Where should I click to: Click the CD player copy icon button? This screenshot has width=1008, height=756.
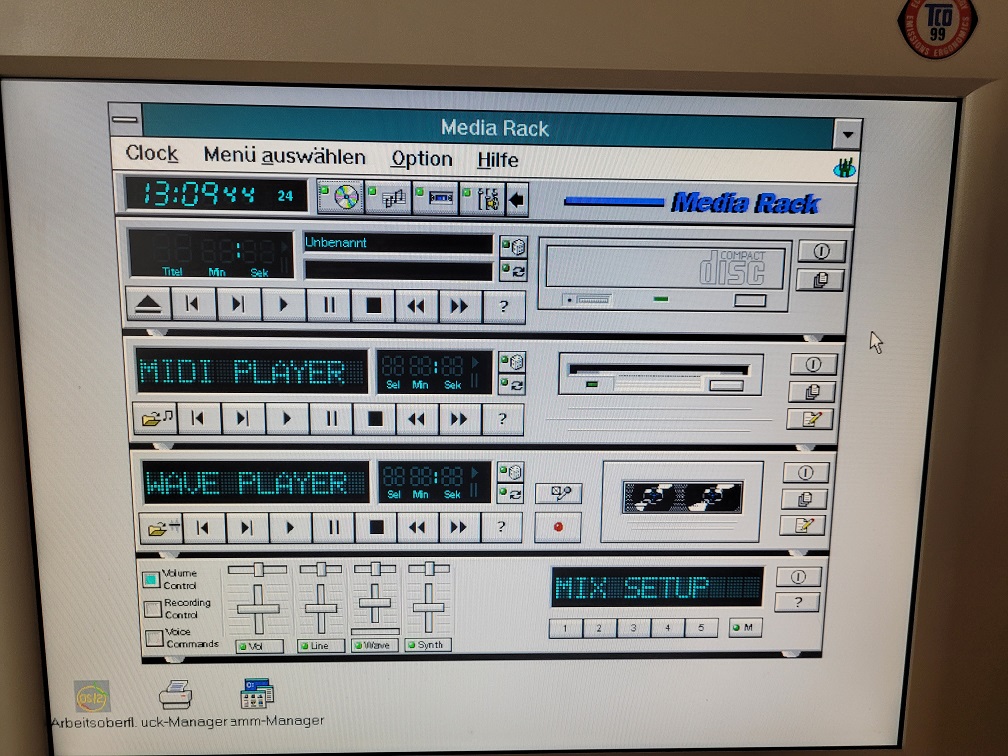[820, 280]
